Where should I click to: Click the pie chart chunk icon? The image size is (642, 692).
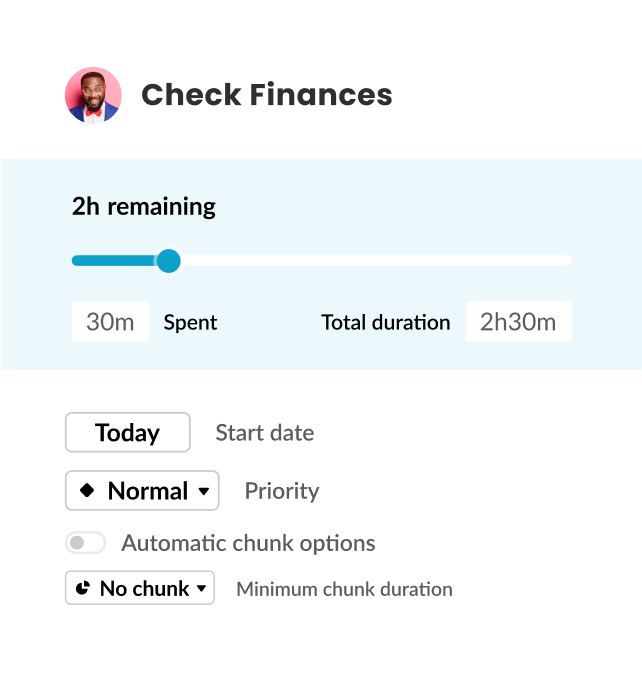pos(84,588)
